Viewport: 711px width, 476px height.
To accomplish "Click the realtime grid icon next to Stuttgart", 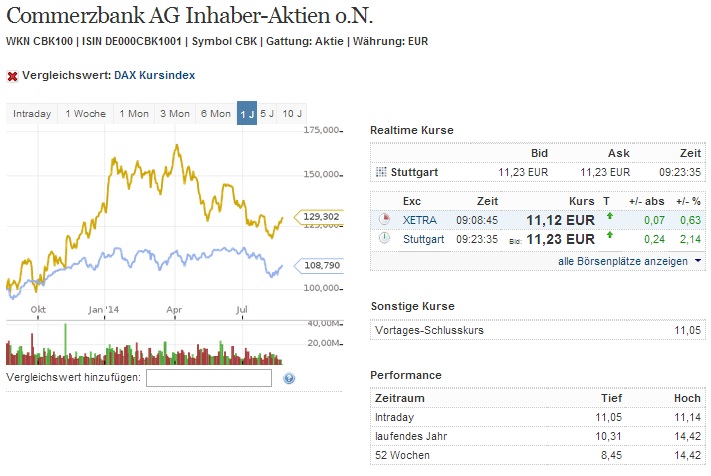I will coord(380,172).
